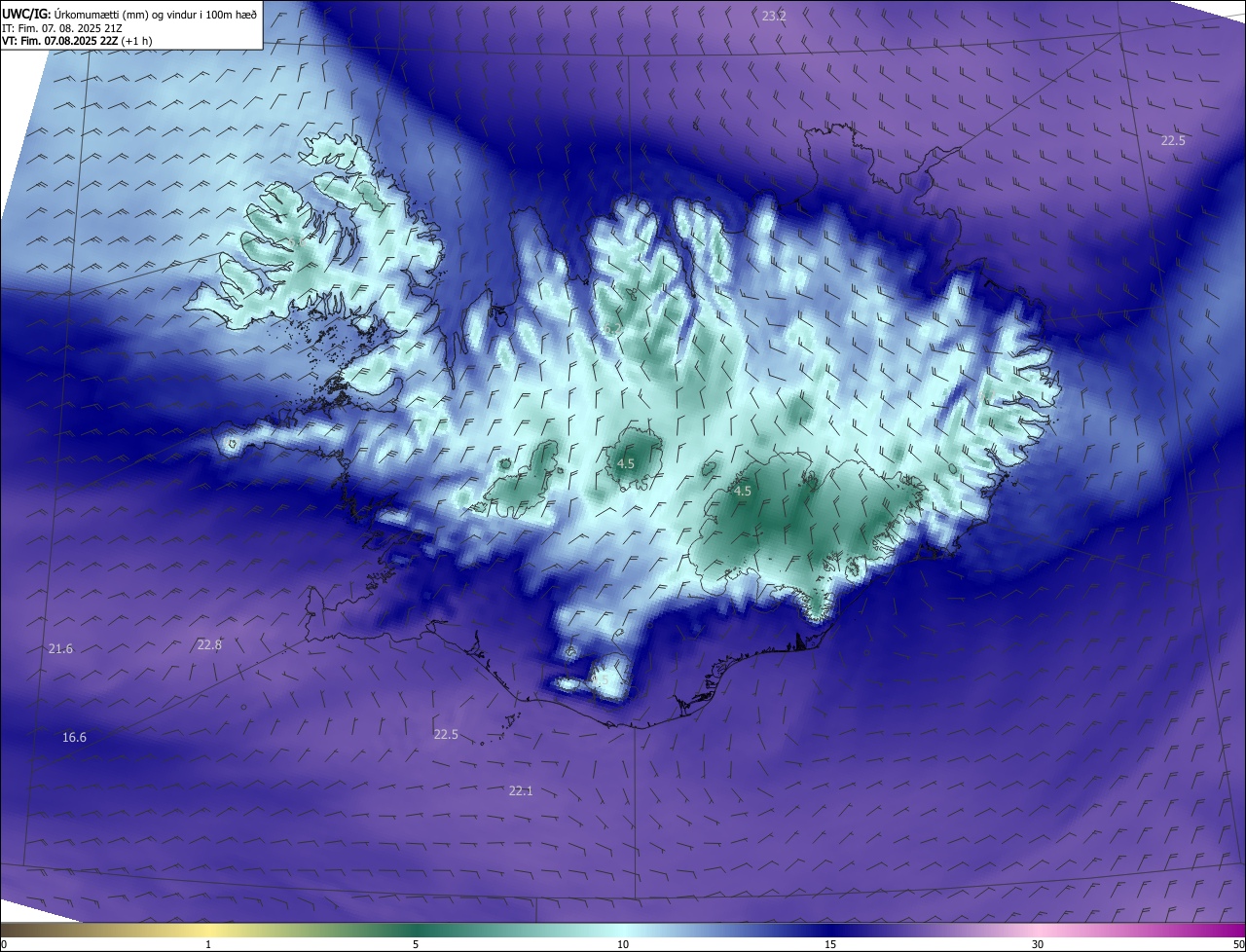The image size is (1246, 952).
Task: Click the VT line reading 22Z (+1 h)
Action: (x=77, y=41)
